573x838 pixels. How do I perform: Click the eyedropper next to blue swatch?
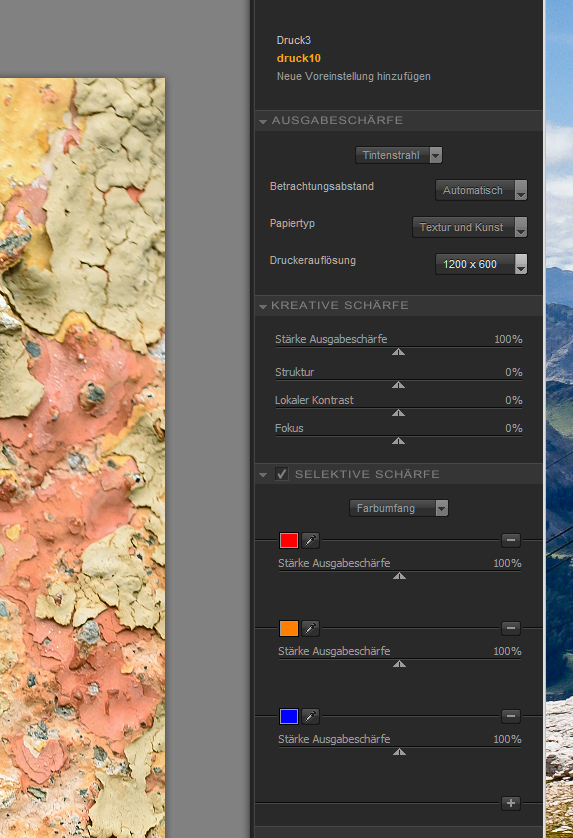[x=310, y=716]
